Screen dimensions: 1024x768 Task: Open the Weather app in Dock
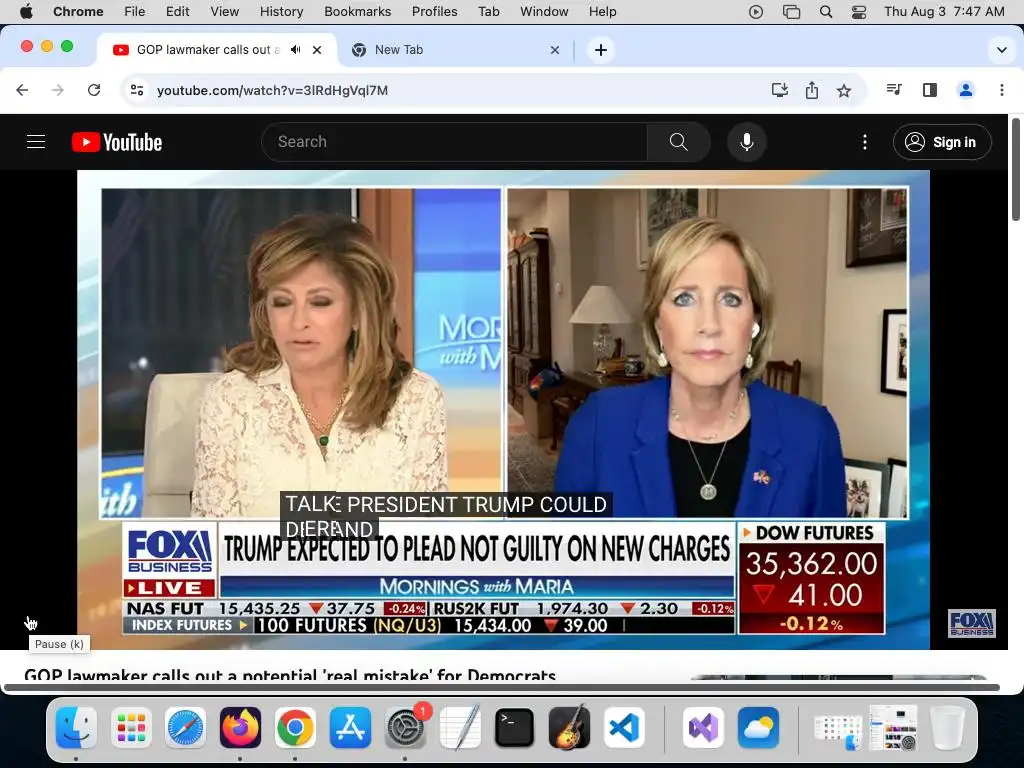click(758, 727)
